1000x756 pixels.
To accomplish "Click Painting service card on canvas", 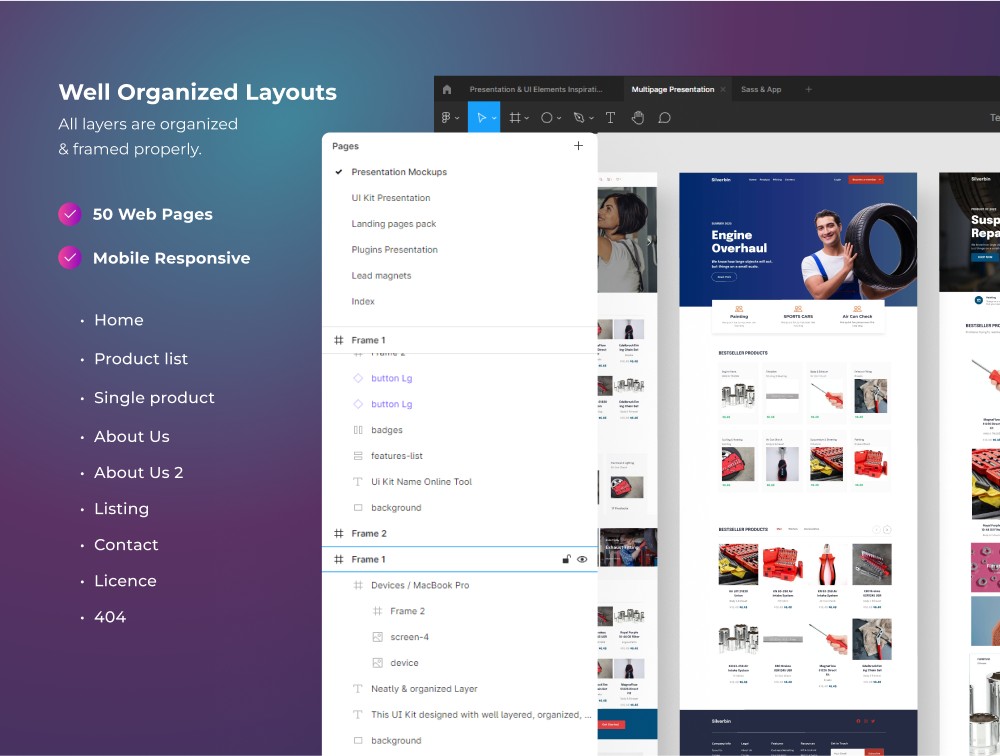I will tap(739, 316).
